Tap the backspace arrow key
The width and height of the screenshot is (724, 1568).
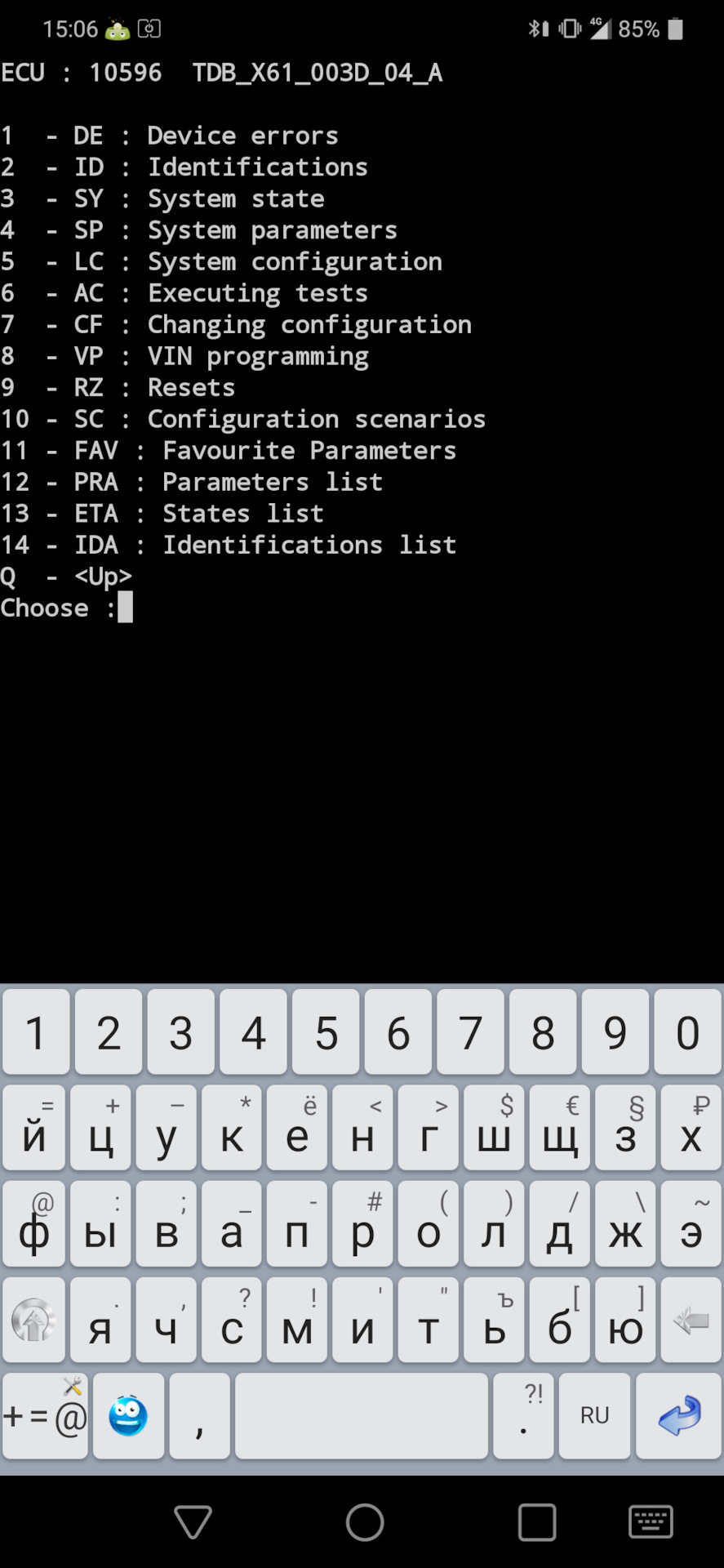point(691,1320)
